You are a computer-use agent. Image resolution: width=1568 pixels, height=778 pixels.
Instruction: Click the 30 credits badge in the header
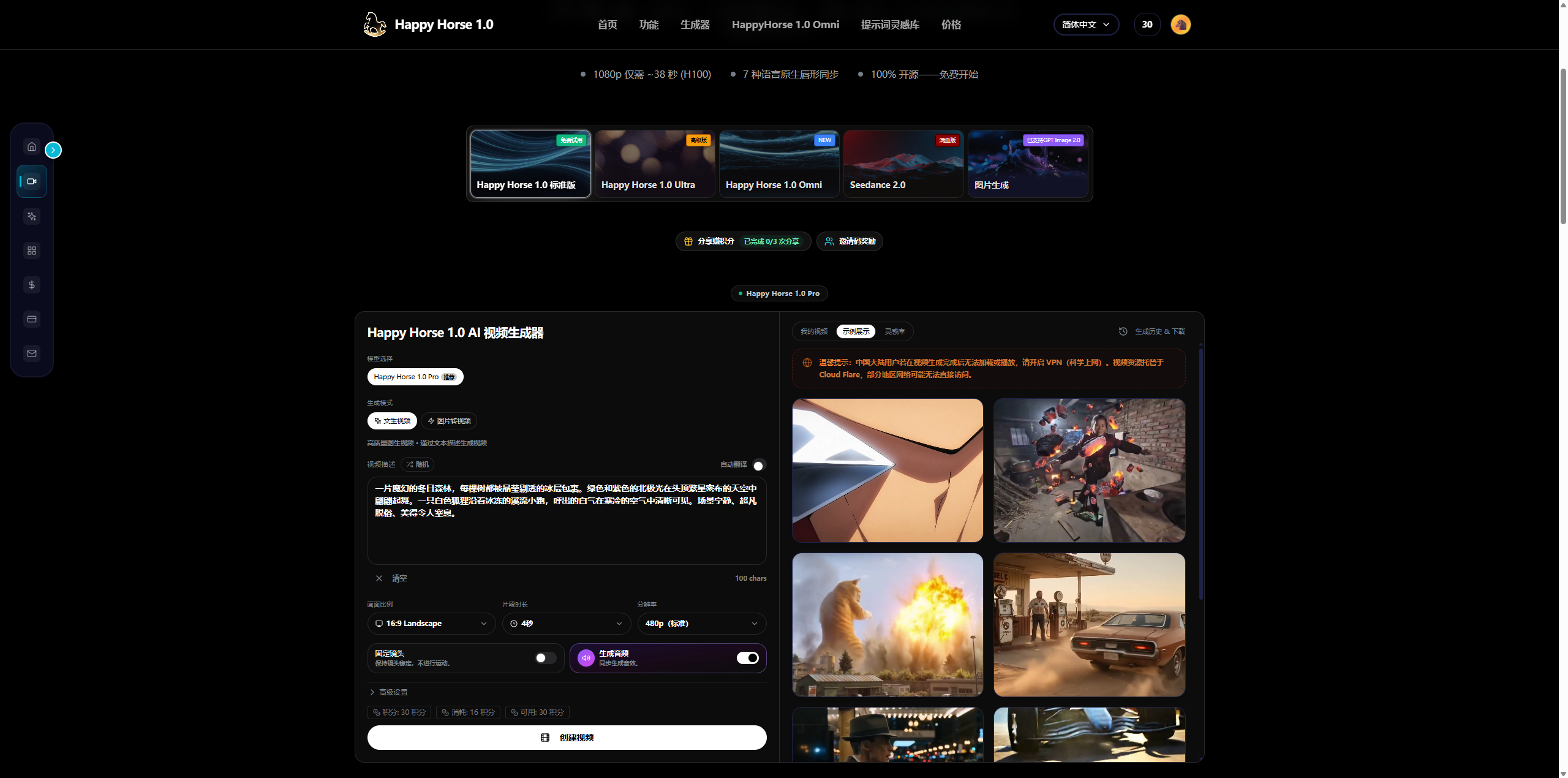tap(1147, 25)
